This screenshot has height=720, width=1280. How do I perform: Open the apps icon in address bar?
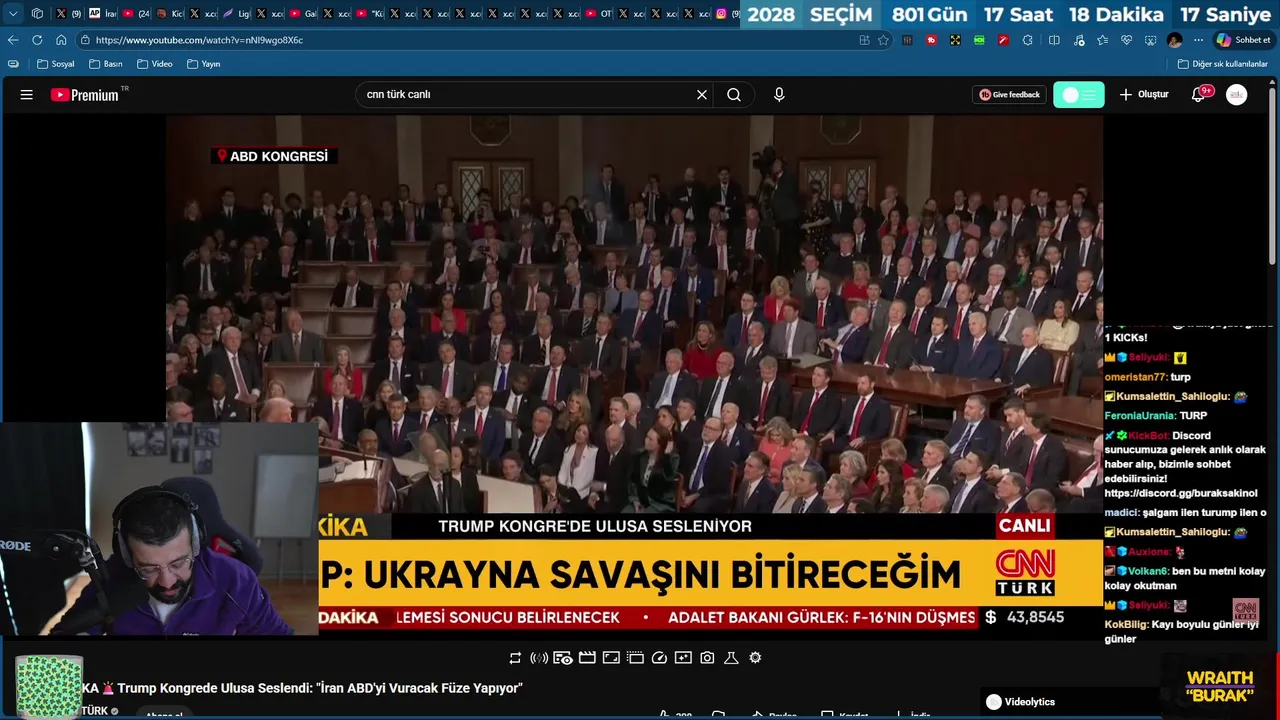[864, 40]
